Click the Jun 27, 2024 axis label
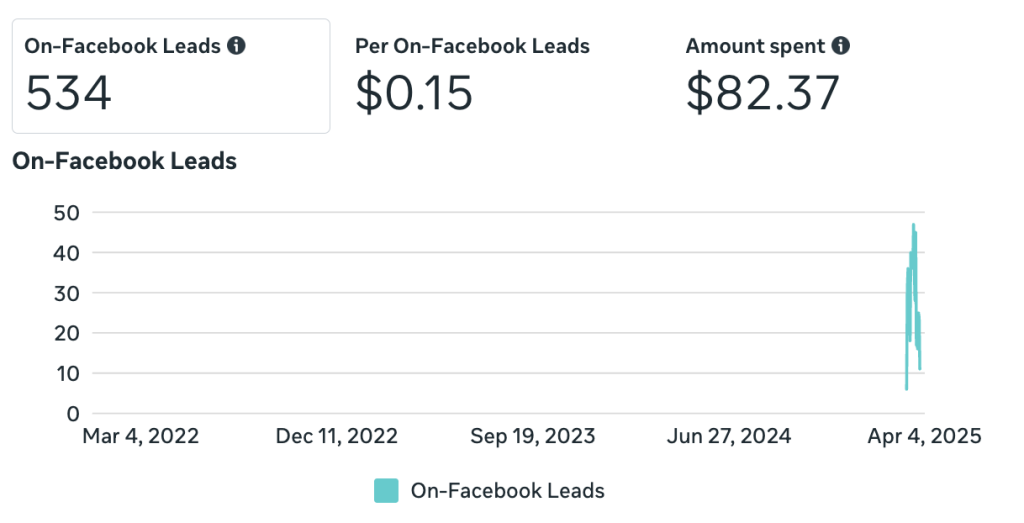Image resolution: width=1024 pixels, height=523 pixels. click(x=728, y=436)
